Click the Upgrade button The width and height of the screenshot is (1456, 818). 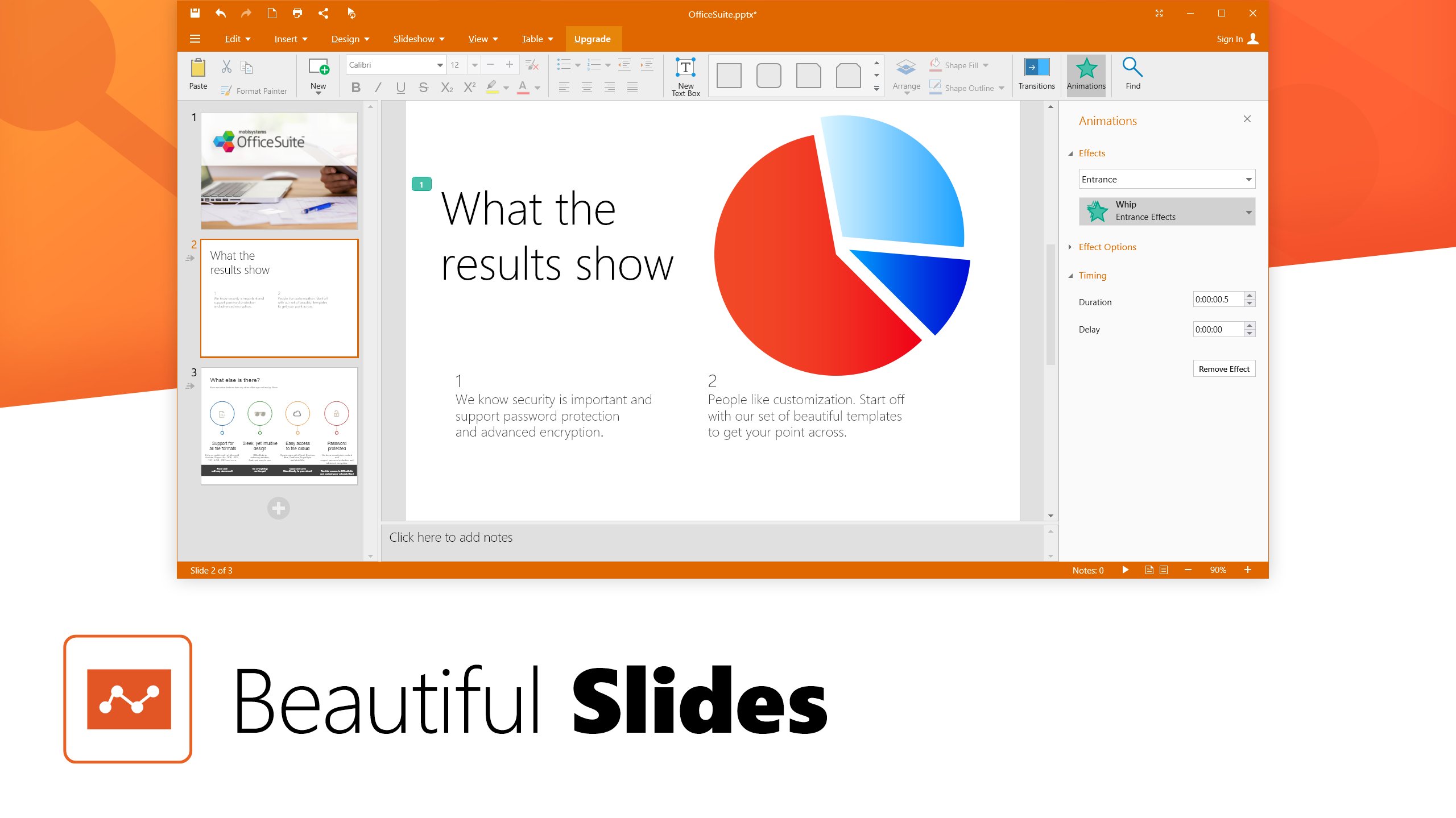tap(592, 39)
